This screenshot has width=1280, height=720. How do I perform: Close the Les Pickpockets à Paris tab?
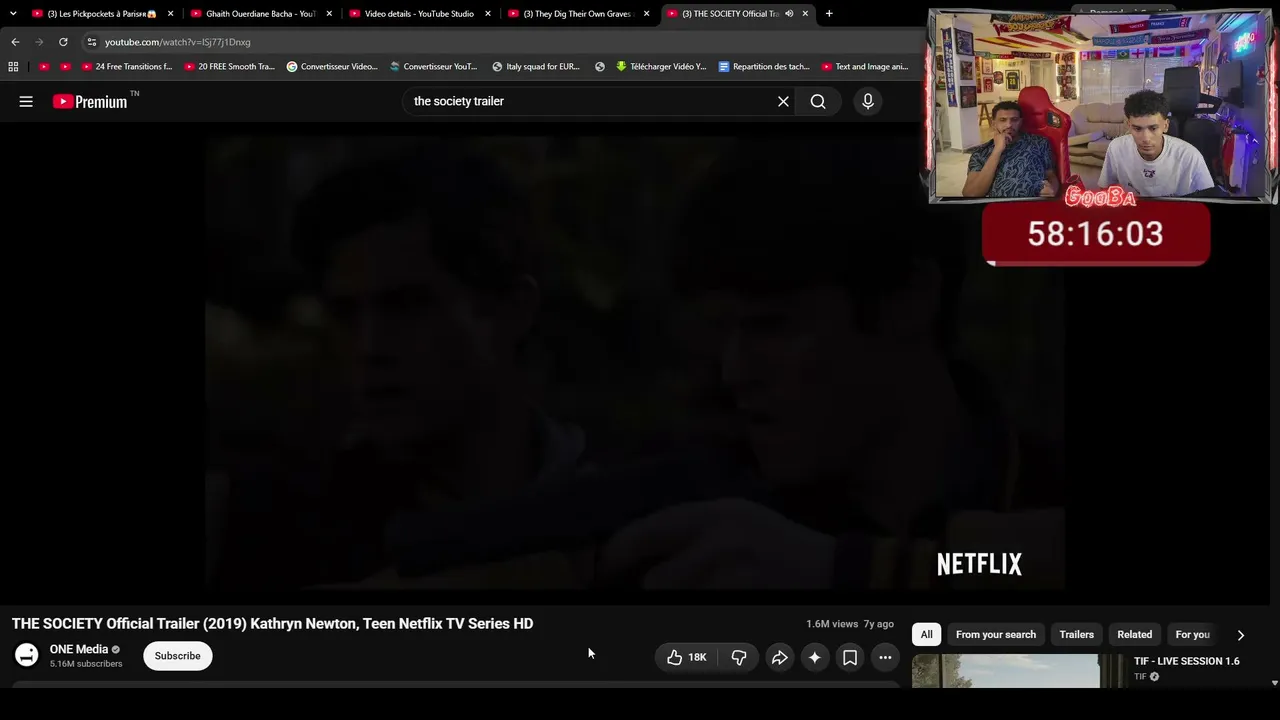point(171,14)
